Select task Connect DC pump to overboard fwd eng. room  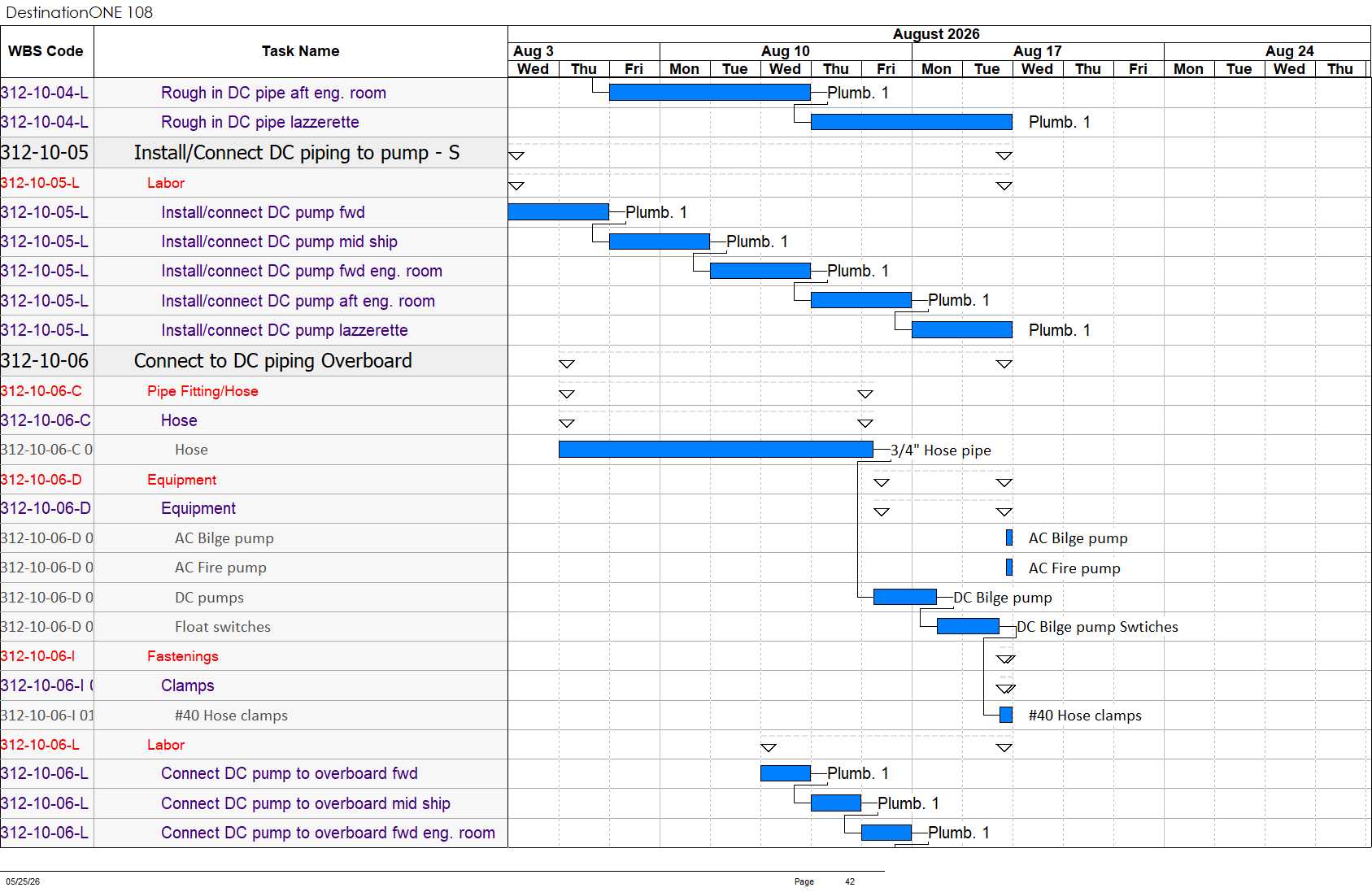(x=328, y=833)
